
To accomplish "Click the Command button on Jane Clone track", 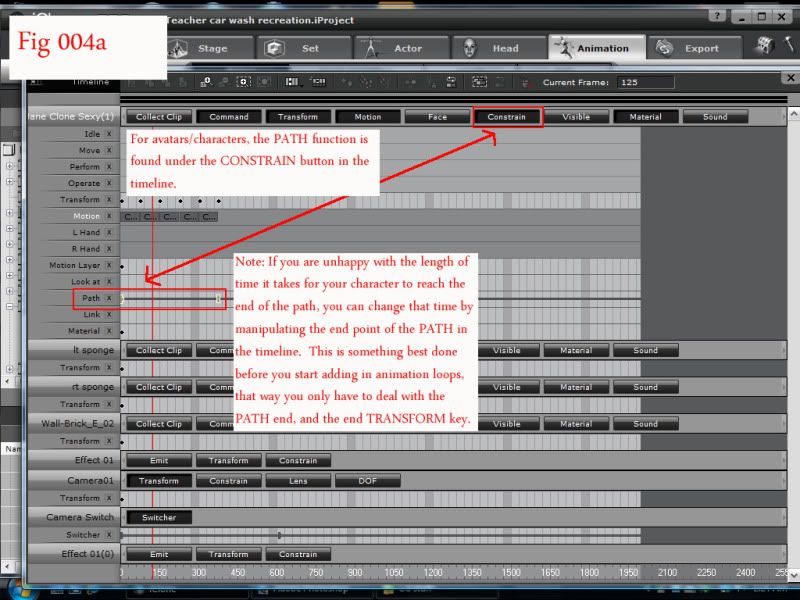I will (x=229, y=117).
